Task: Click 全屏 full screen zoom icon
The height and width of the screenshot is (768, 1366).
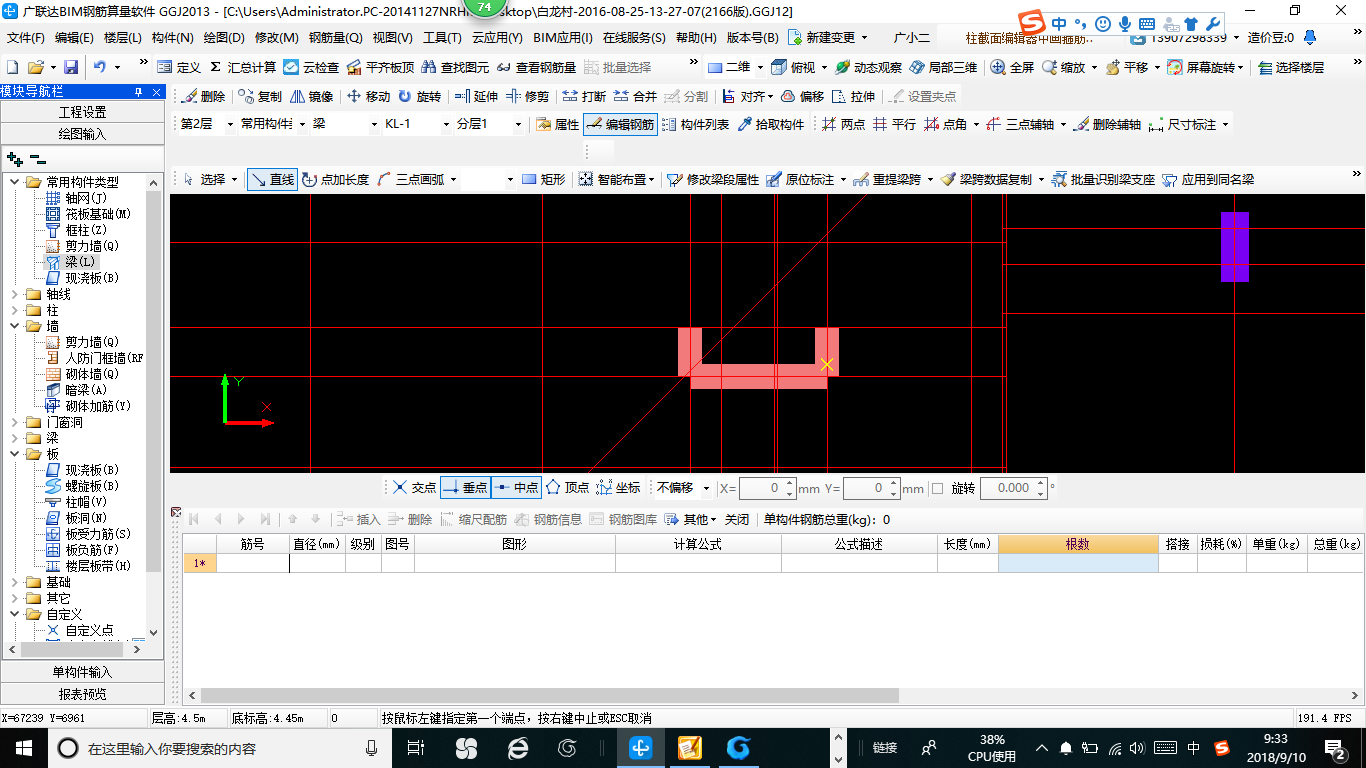Action: click(x=1012, y=67)
